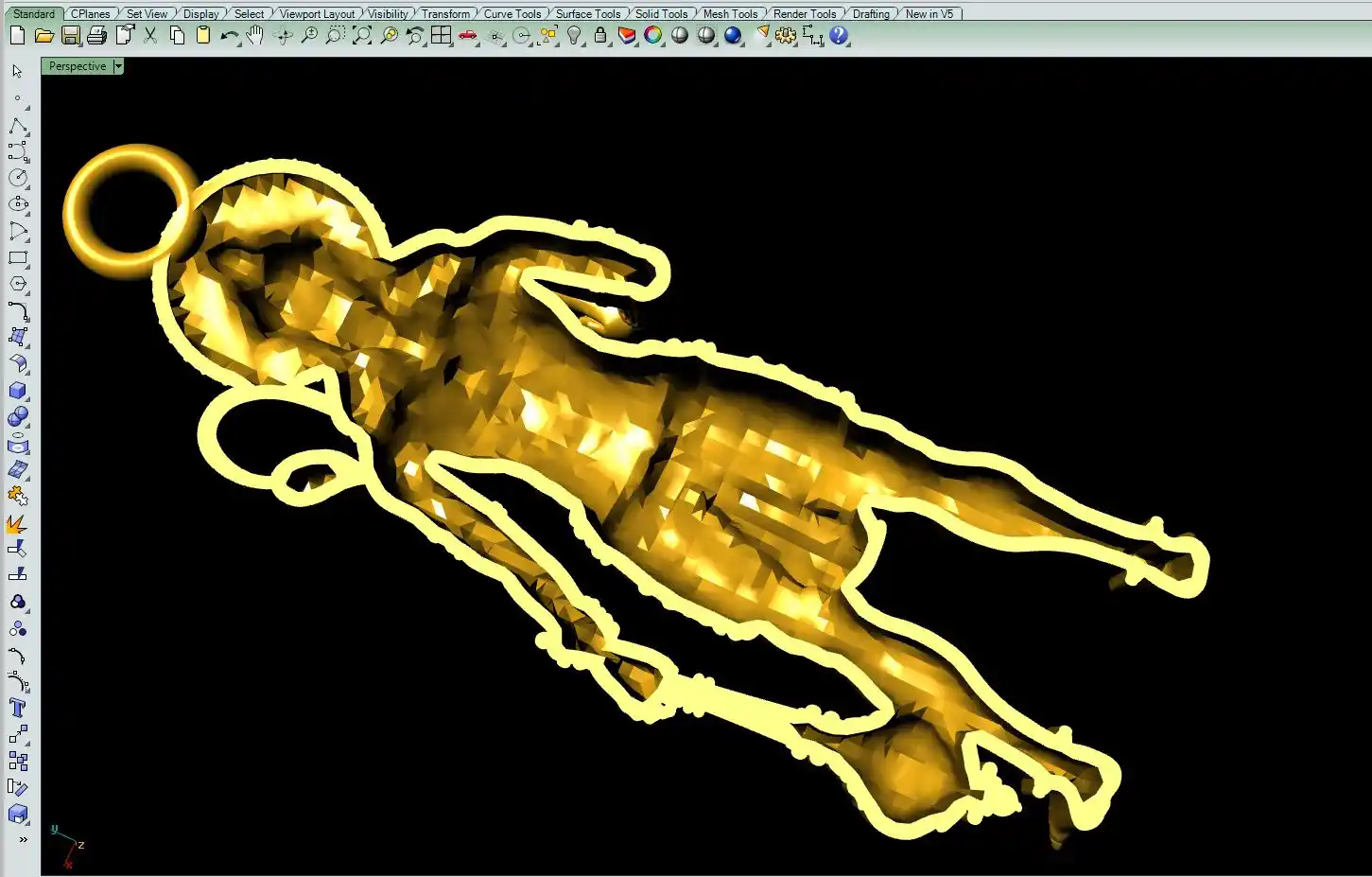Open the color wheel material icon
The width and height of the screenshot is (1372, 877).
(653, 36)
